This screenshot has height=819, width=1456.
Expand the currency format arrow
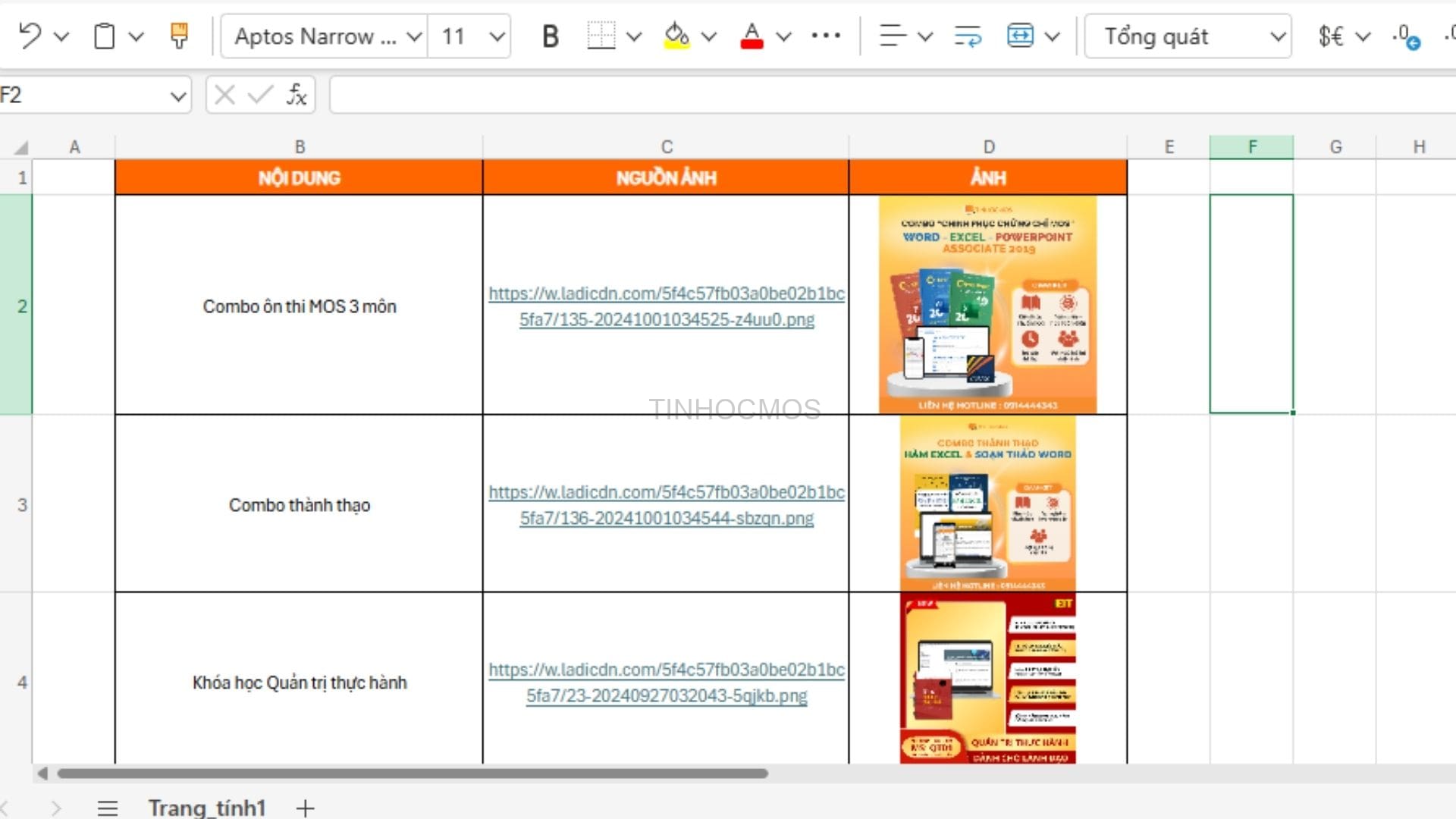[1363, 36]
